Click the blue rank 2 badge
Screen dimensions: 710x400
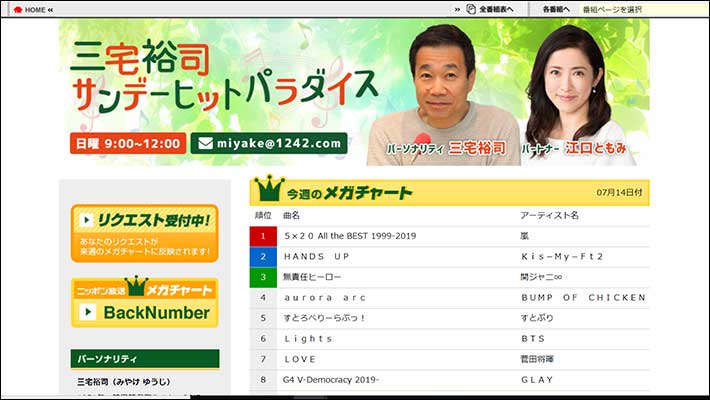(263, 256)
